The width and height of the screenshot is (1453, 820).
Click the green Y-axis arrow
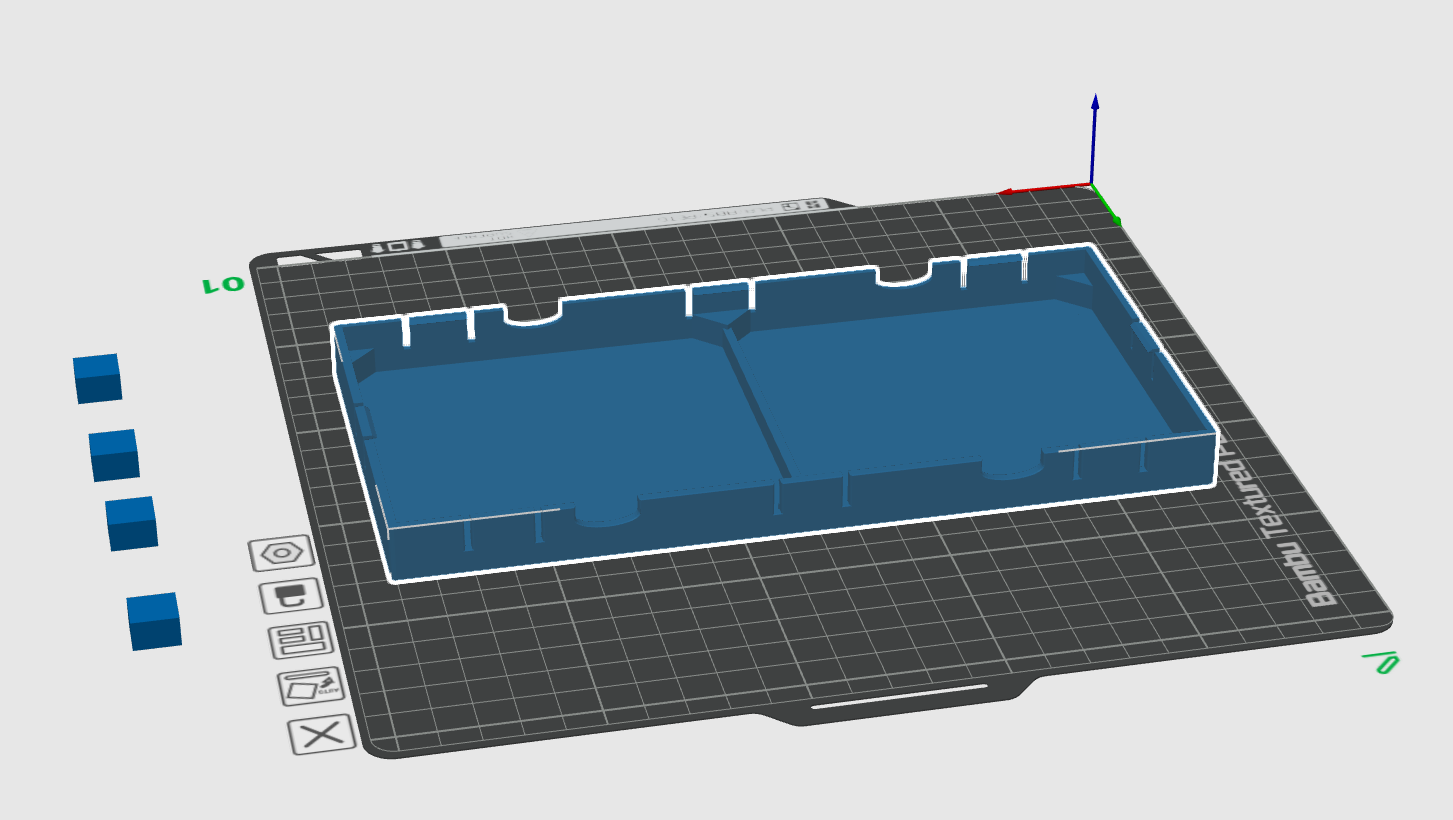pos(1107,206)
